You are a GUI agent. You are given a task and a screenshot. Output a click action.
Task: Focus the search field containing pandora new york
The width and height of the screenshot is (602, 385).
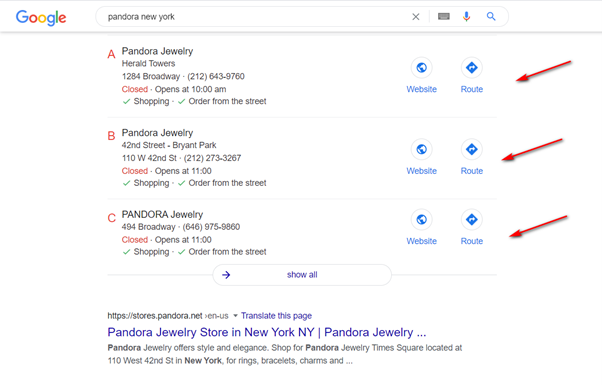255,17
